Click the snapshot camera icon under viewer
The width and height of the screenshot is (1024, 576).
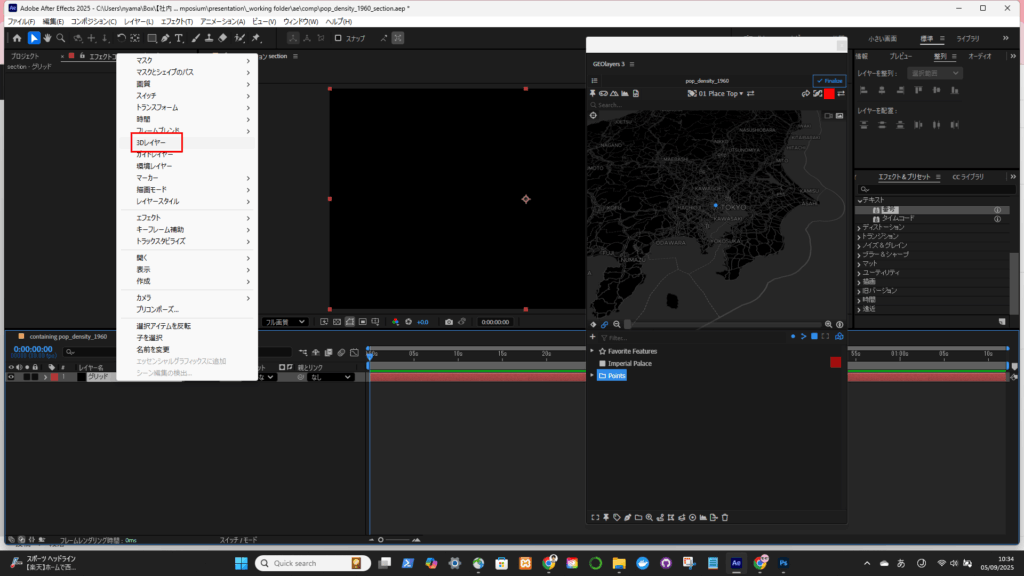click(x=449, y=322)
